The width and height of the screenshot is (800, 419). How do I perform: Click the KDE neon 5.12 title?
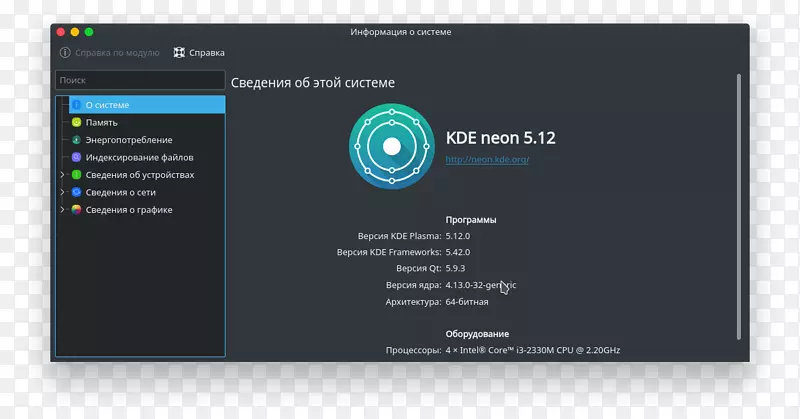501,138
